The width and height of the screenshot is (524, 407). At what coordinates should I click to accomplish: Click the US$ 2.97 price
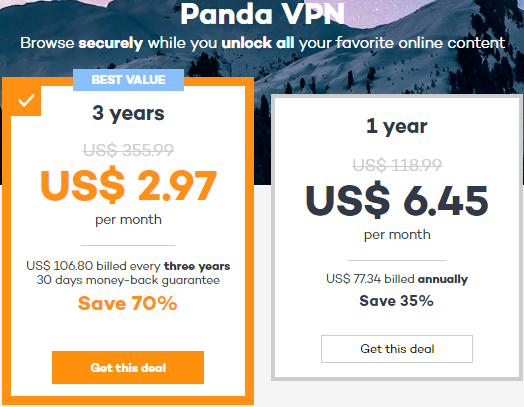pos(128,185)
